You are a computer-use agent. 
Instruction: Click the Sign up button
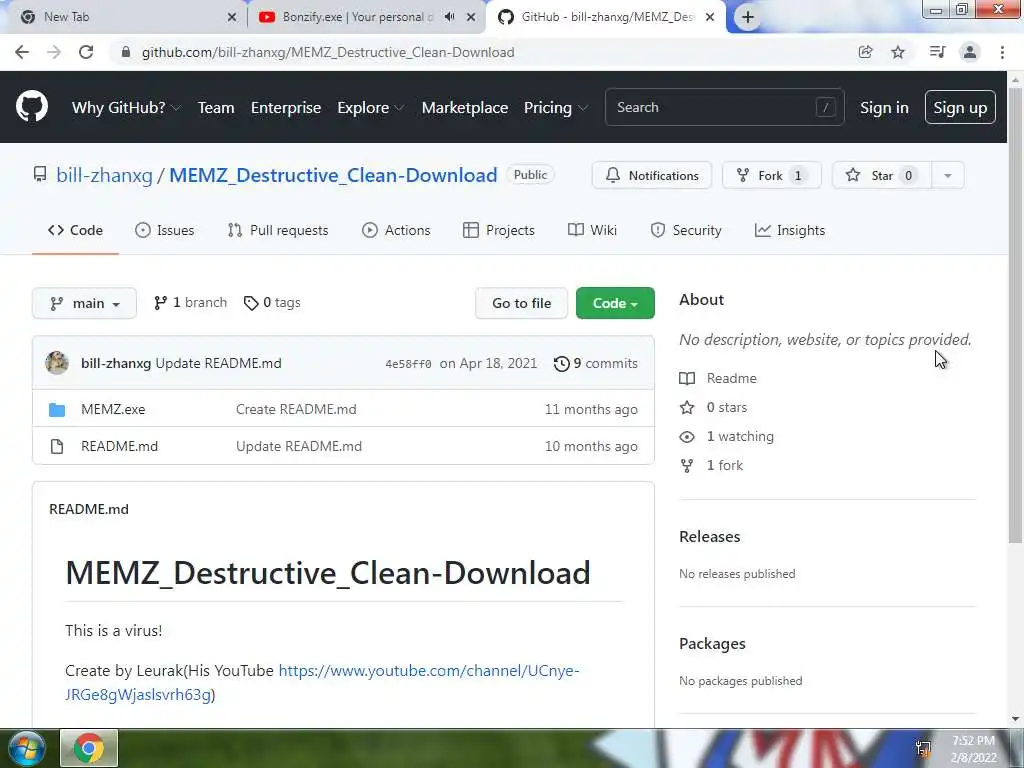(x=960, y=108)
